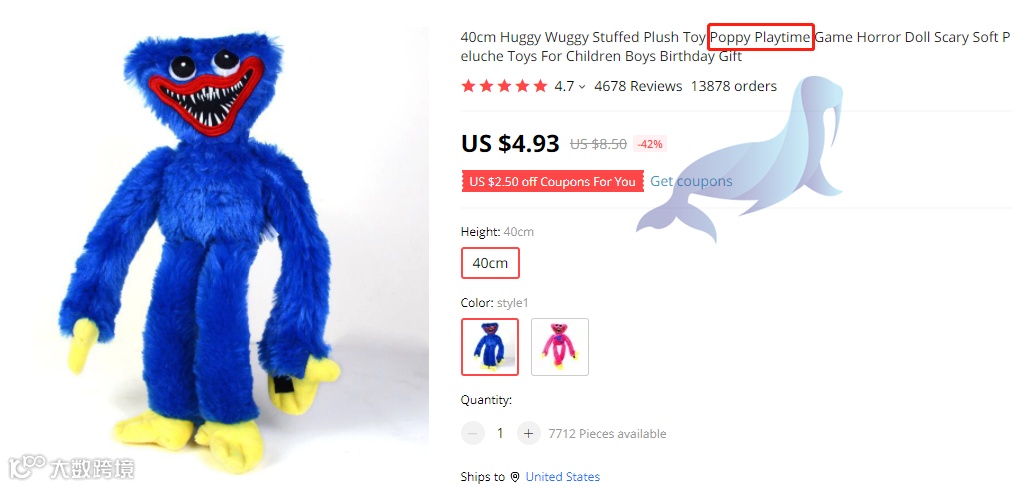Screen dimensions: 1034x487
Task: Click the Get coupons link
Action: 691,181
